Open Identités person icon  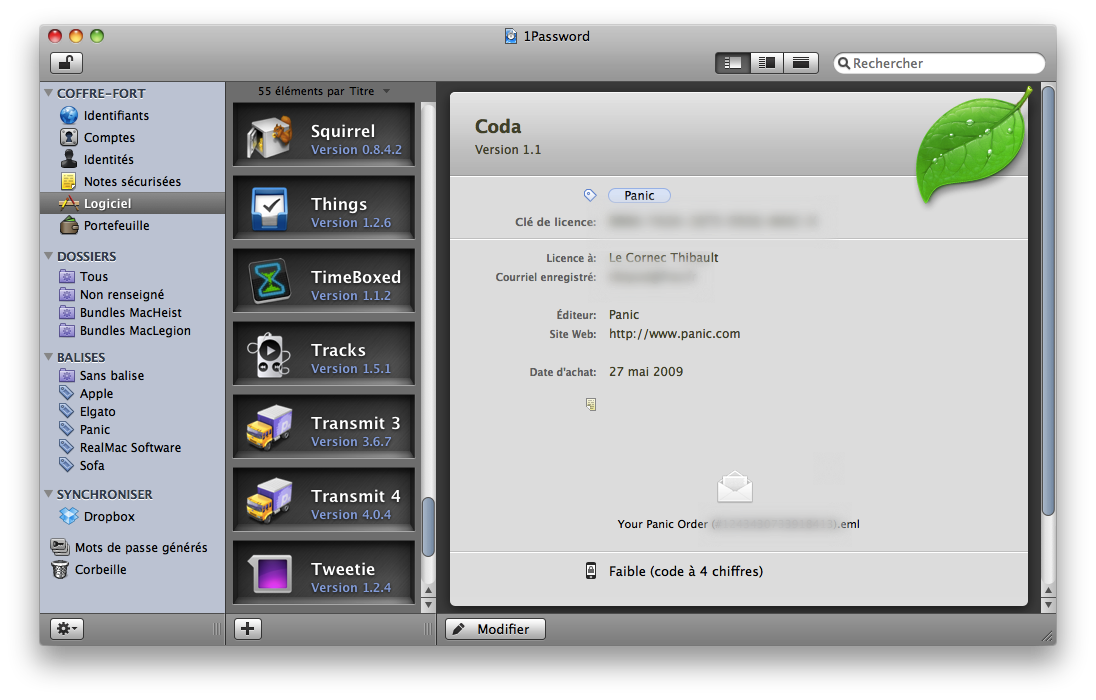(68, 159)
